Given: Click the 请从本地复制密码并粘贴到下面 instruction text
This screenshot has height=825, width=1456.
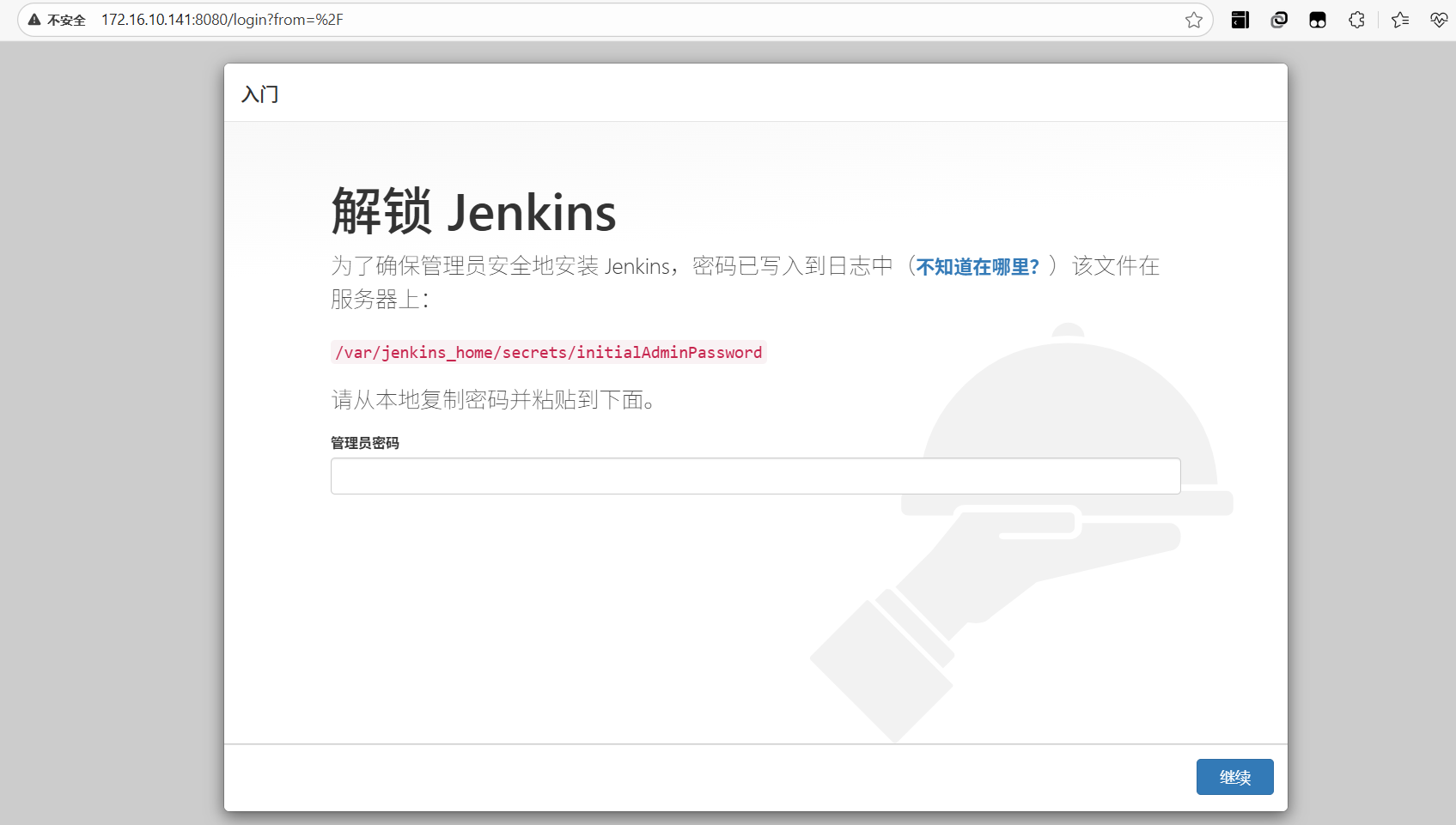Looking at the screenshot, I should (x=494, y=399).
